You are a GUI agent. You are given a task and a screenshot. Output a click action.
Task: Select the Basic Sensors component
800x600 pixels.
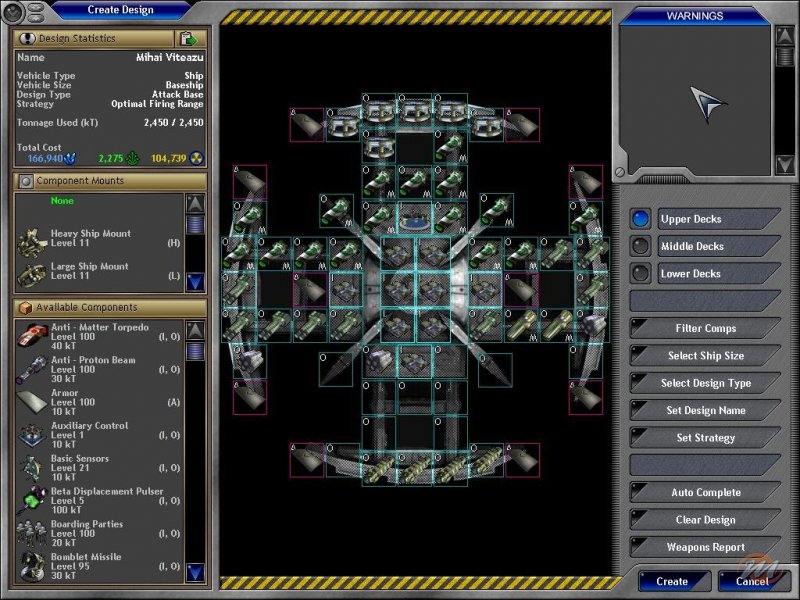tap(35, 468)
